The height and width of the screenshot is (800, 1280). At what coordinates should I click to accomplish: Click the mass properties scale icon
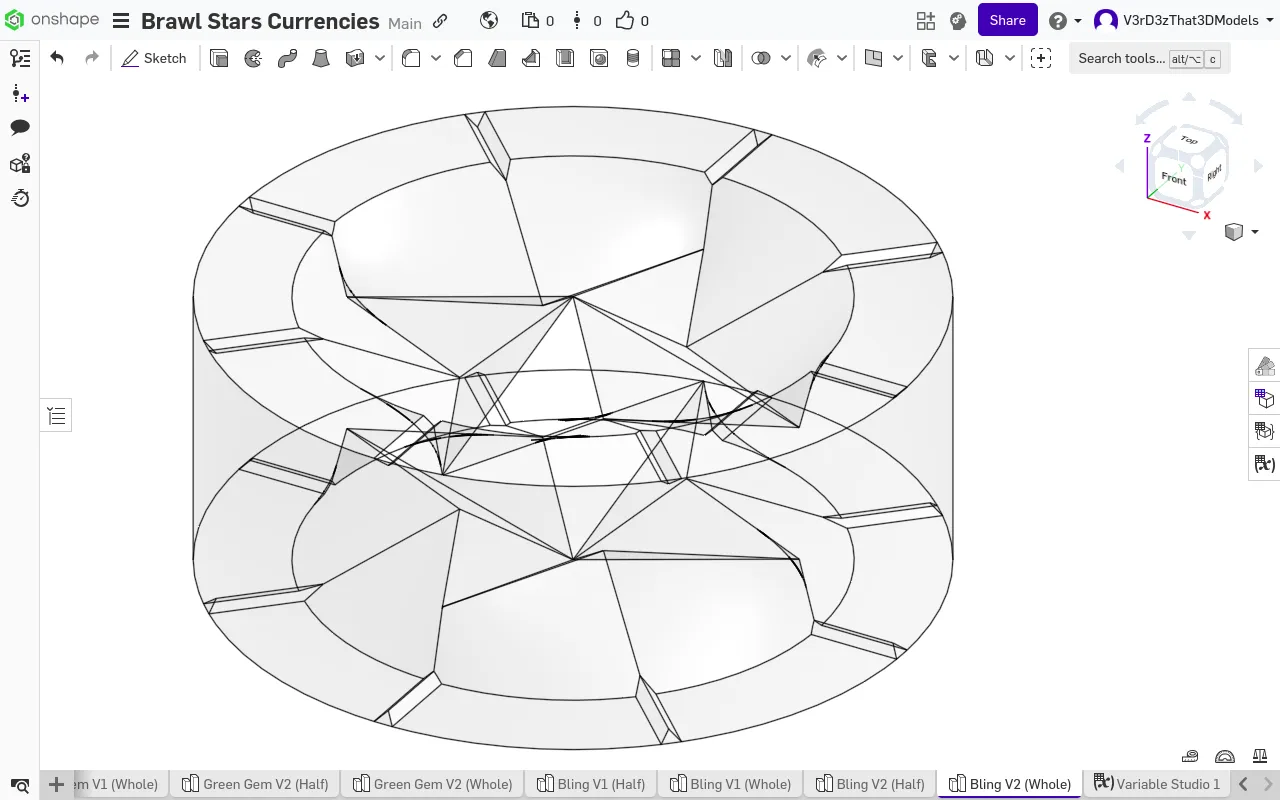tap(1260, 756)
